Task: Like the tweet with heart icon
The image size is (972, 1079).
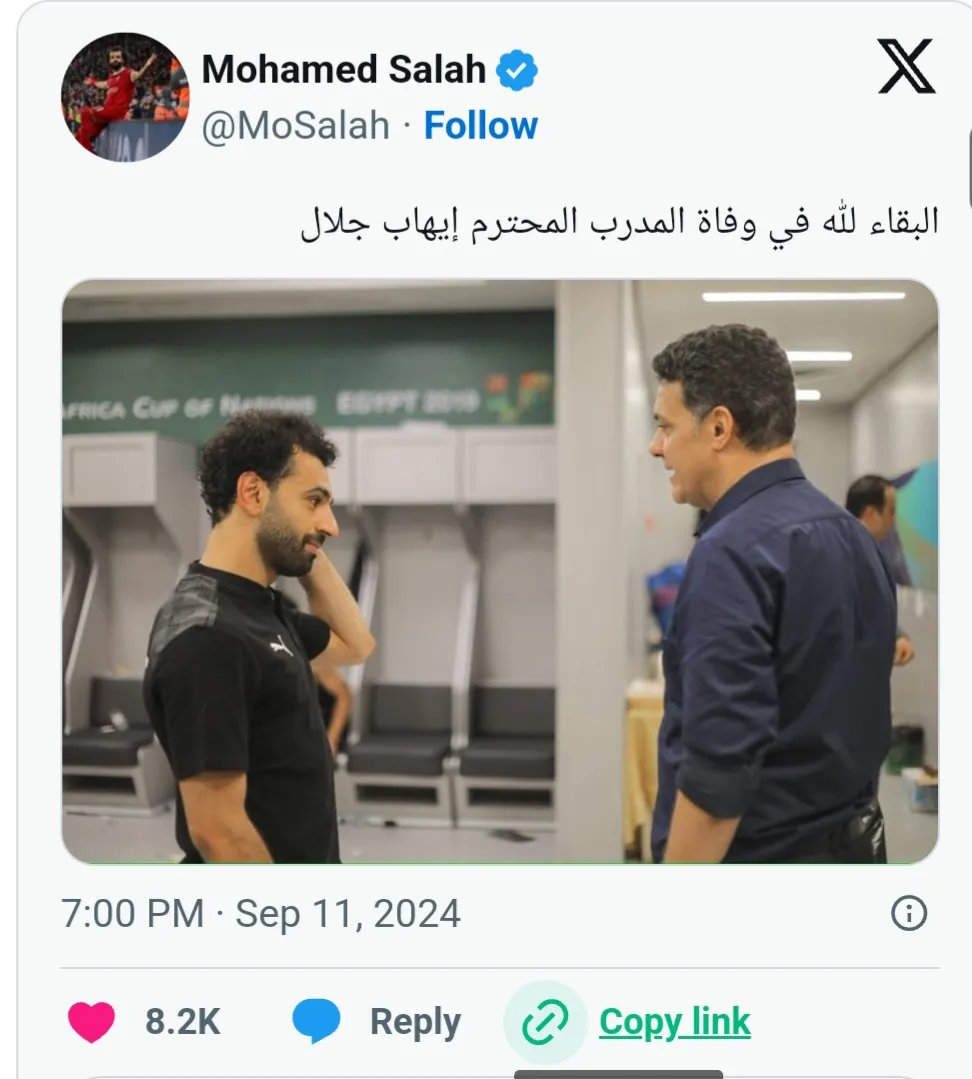Action: pos(91,1021)
